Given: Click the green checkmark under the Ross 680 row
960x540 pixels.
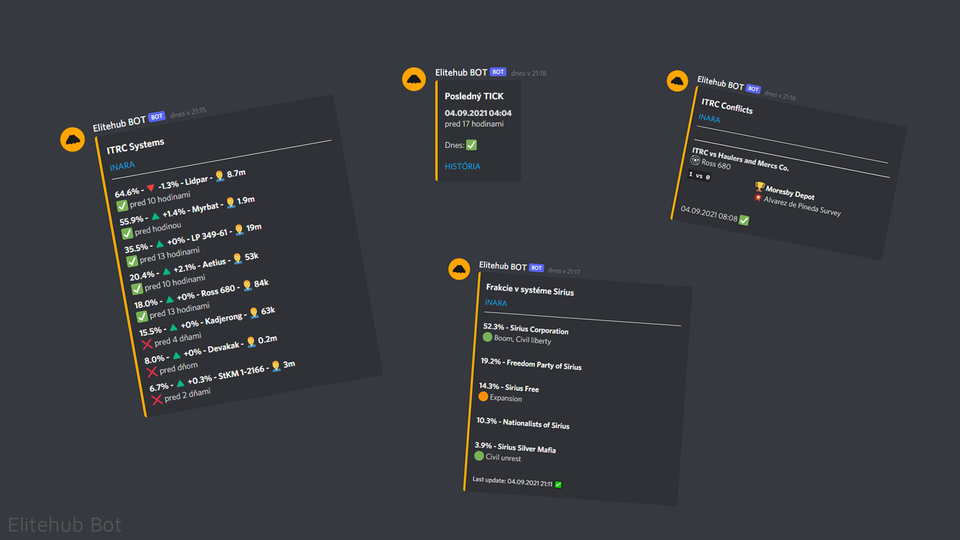Looking at the screenshot, I should pyautogui.click(x=141, y=317).
